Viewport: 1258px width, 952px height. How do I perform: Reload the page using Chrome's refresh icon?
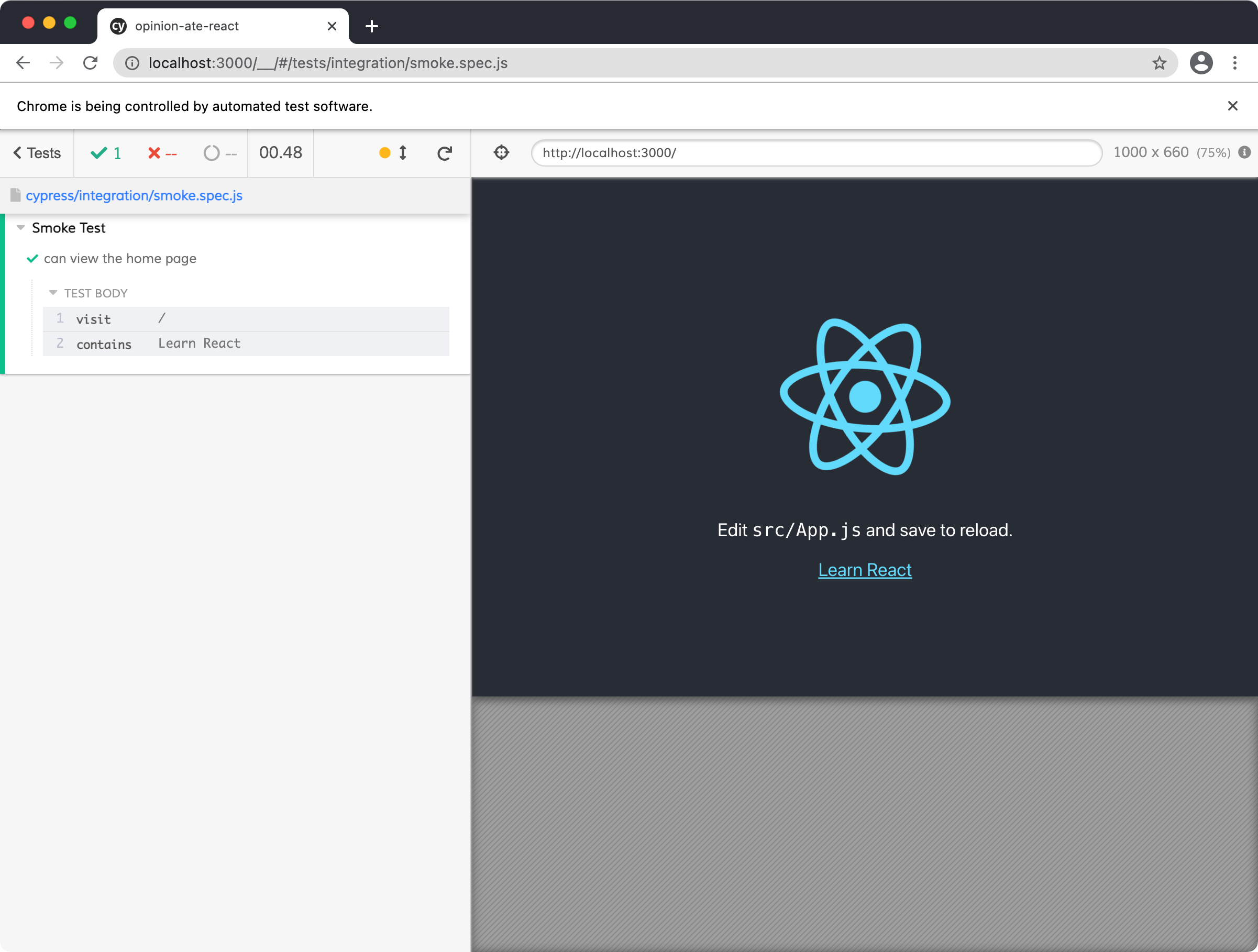pos(91,63)
